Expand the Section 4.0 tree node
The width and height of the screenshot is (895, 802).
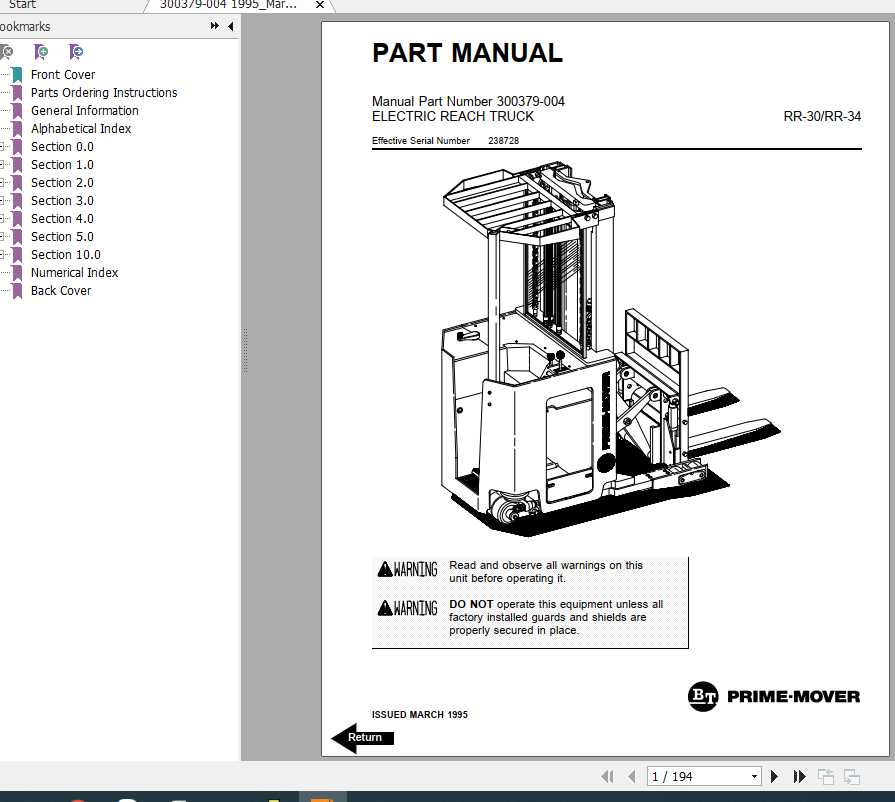[x=2, y=219]
